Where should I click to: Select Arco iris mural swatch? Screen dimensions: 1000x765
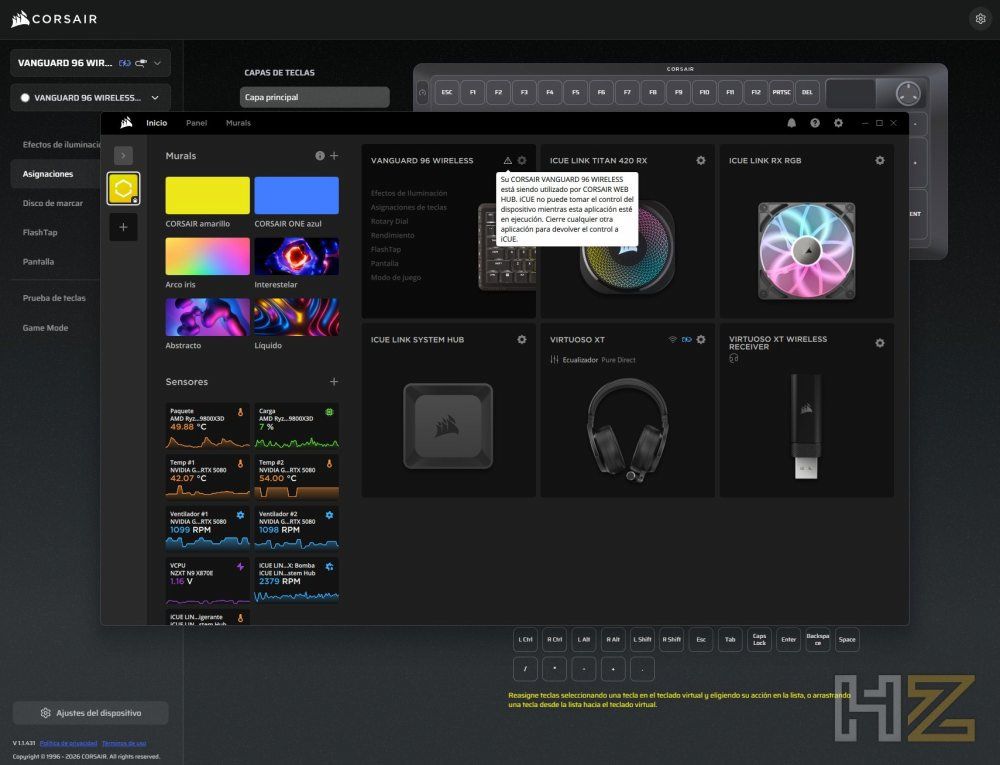tap(207, 256)
